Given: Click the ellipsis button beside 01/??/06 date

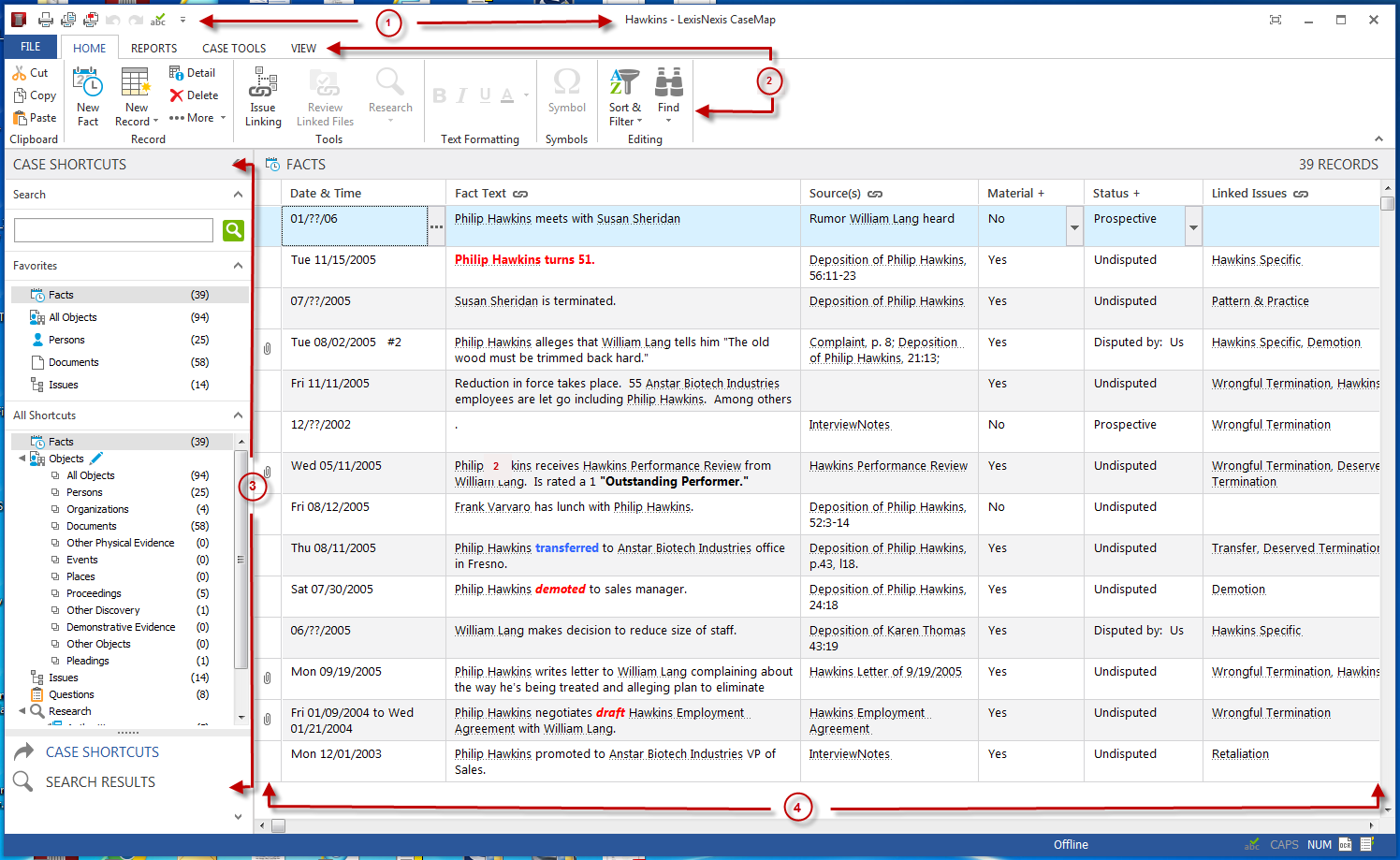Looking at the screenshot, I should [436, 226].
